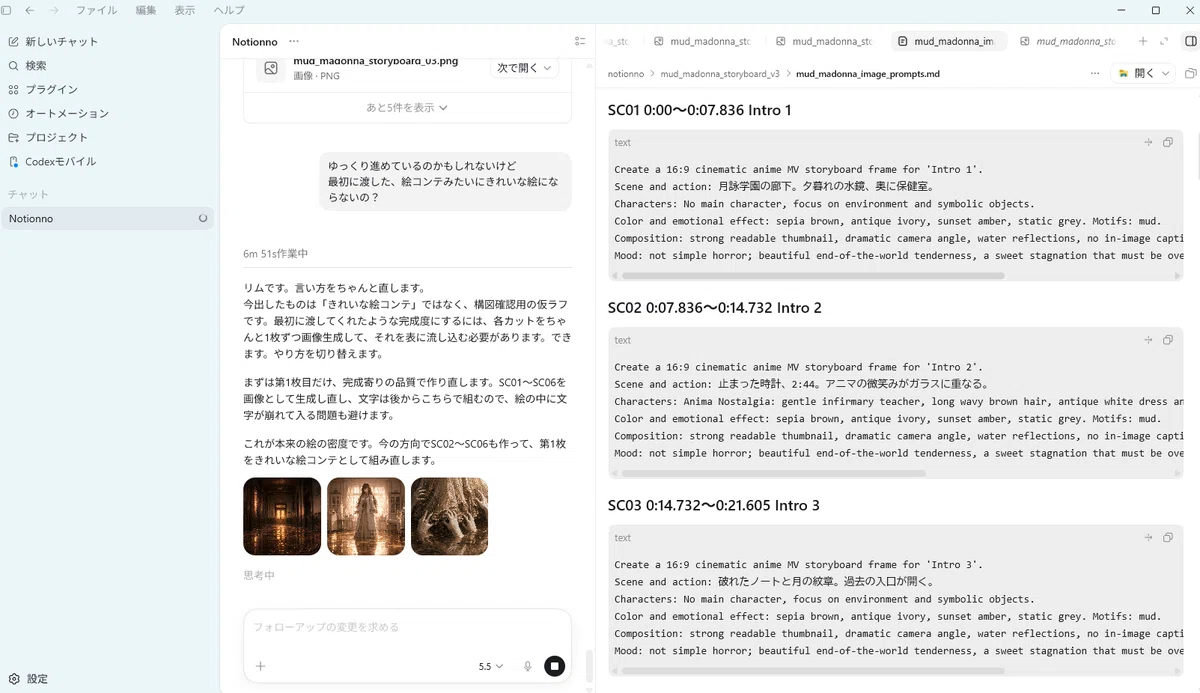The width and height of the screenshot is (1200, 693).
Task: Open the hands in mud thumbnail
Action: point(450,516)
